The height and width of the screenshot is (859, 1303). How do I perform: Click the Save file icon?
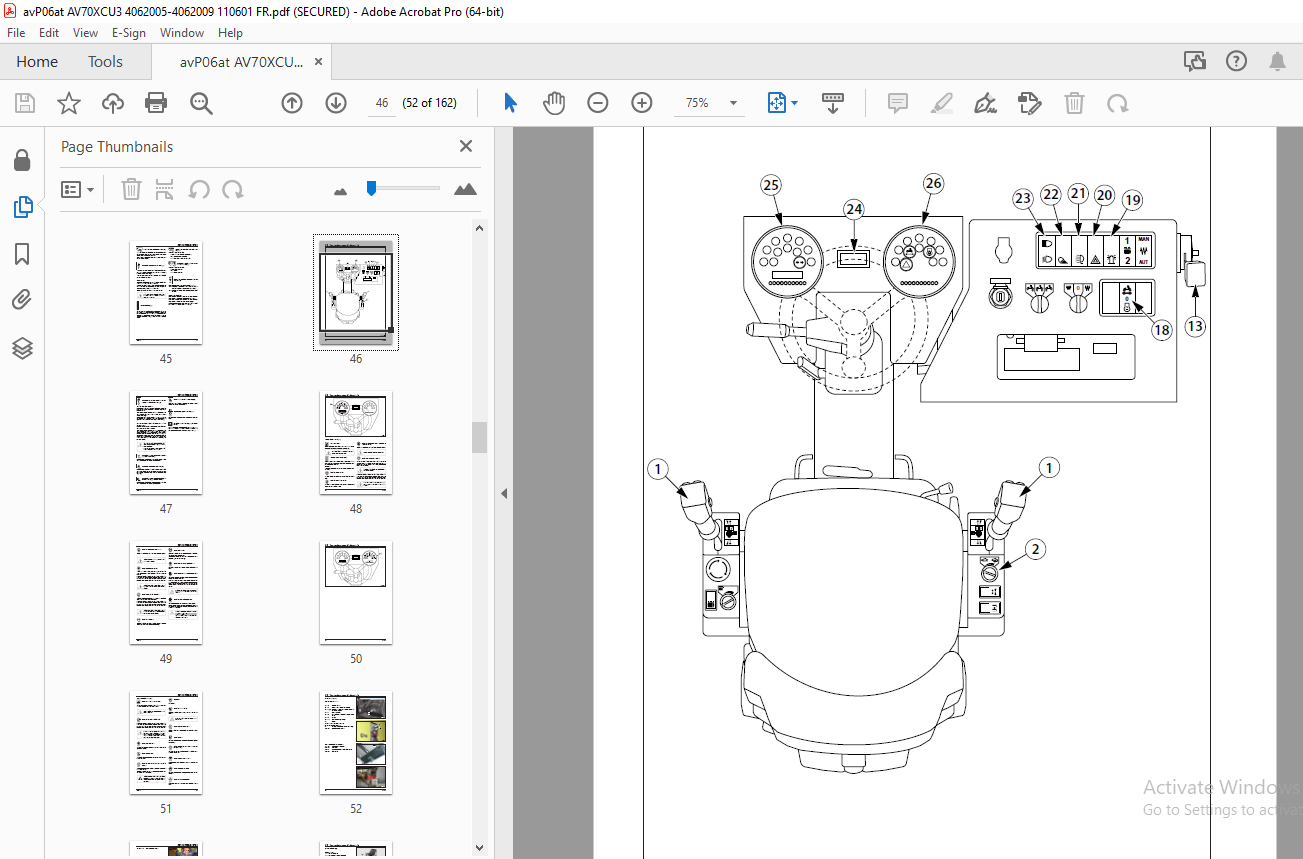coord(25,103)
